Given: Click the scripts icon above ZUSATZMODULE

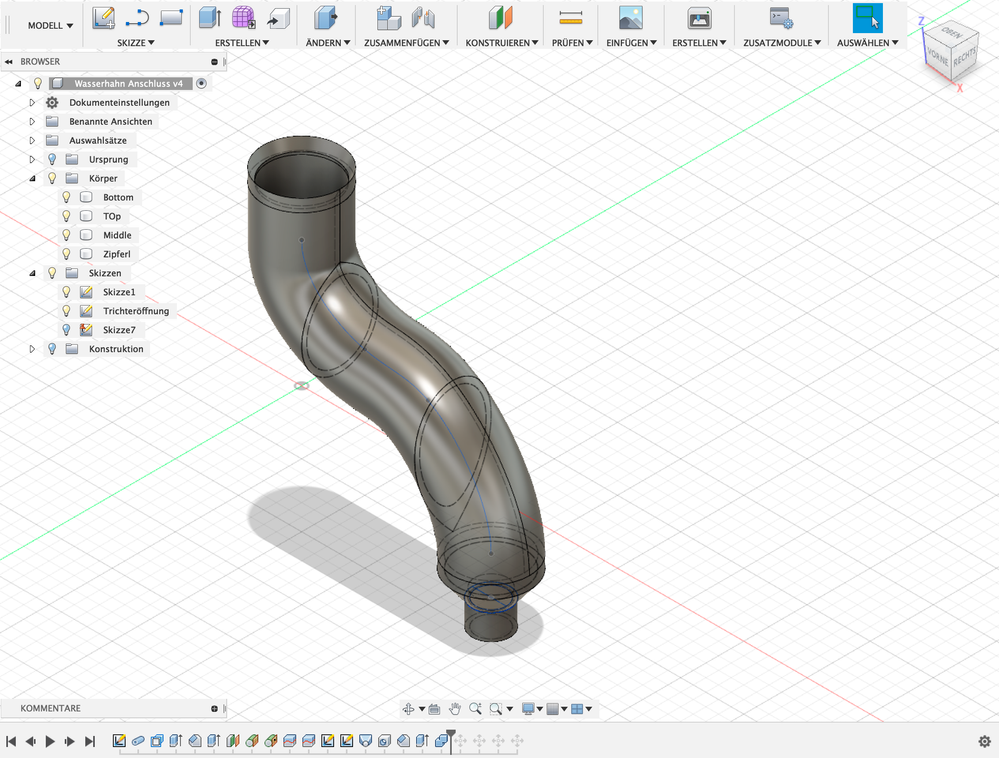Looking at the screenshot, I should coord(781,18).
